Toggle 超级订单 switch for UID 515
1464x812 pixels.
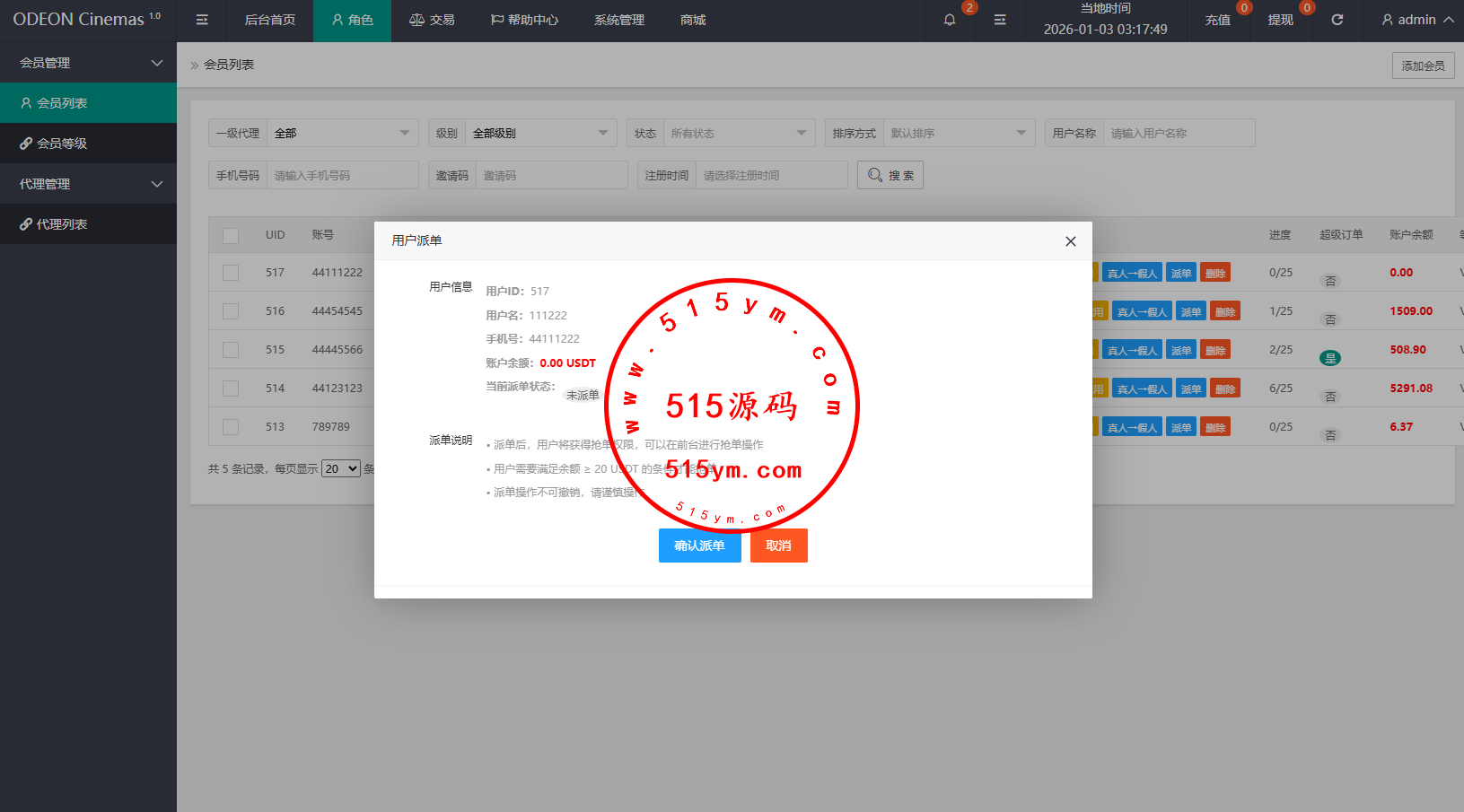(x=1329, y=358)
